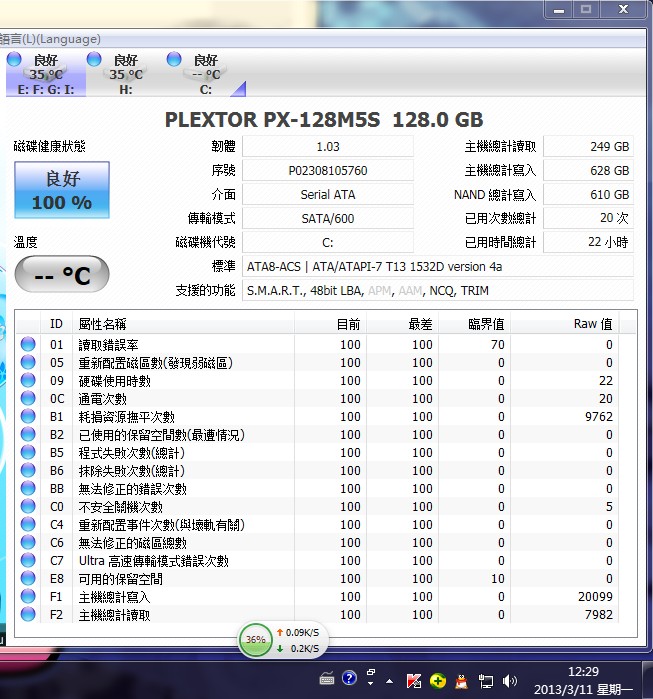Select the C: disk tab
Screen dimensions: 653x699
coord(205,74)
